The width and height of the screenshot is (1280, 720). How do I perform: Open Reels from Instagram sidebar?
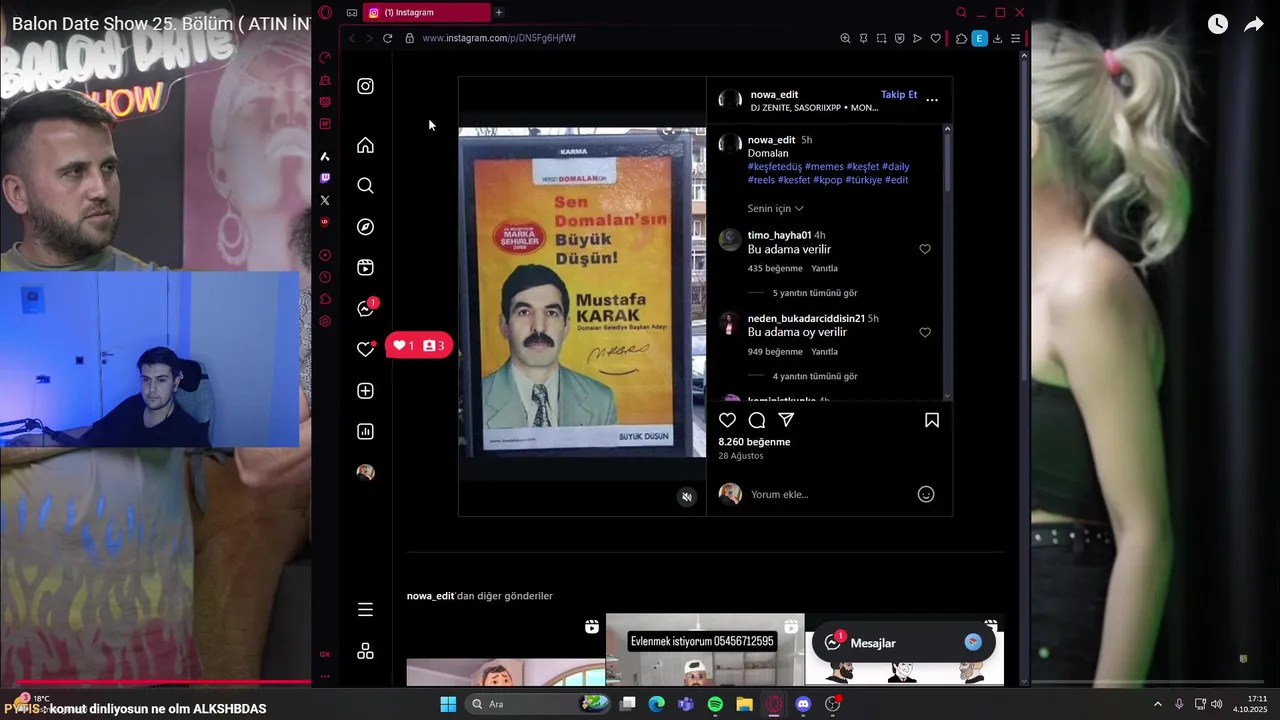(365, 267)
